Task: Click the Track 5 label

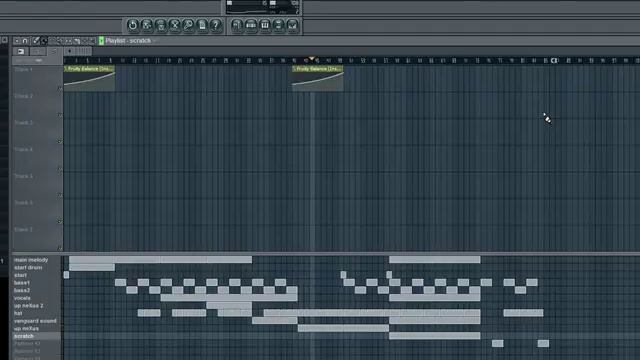Action: tap(23, 176)
